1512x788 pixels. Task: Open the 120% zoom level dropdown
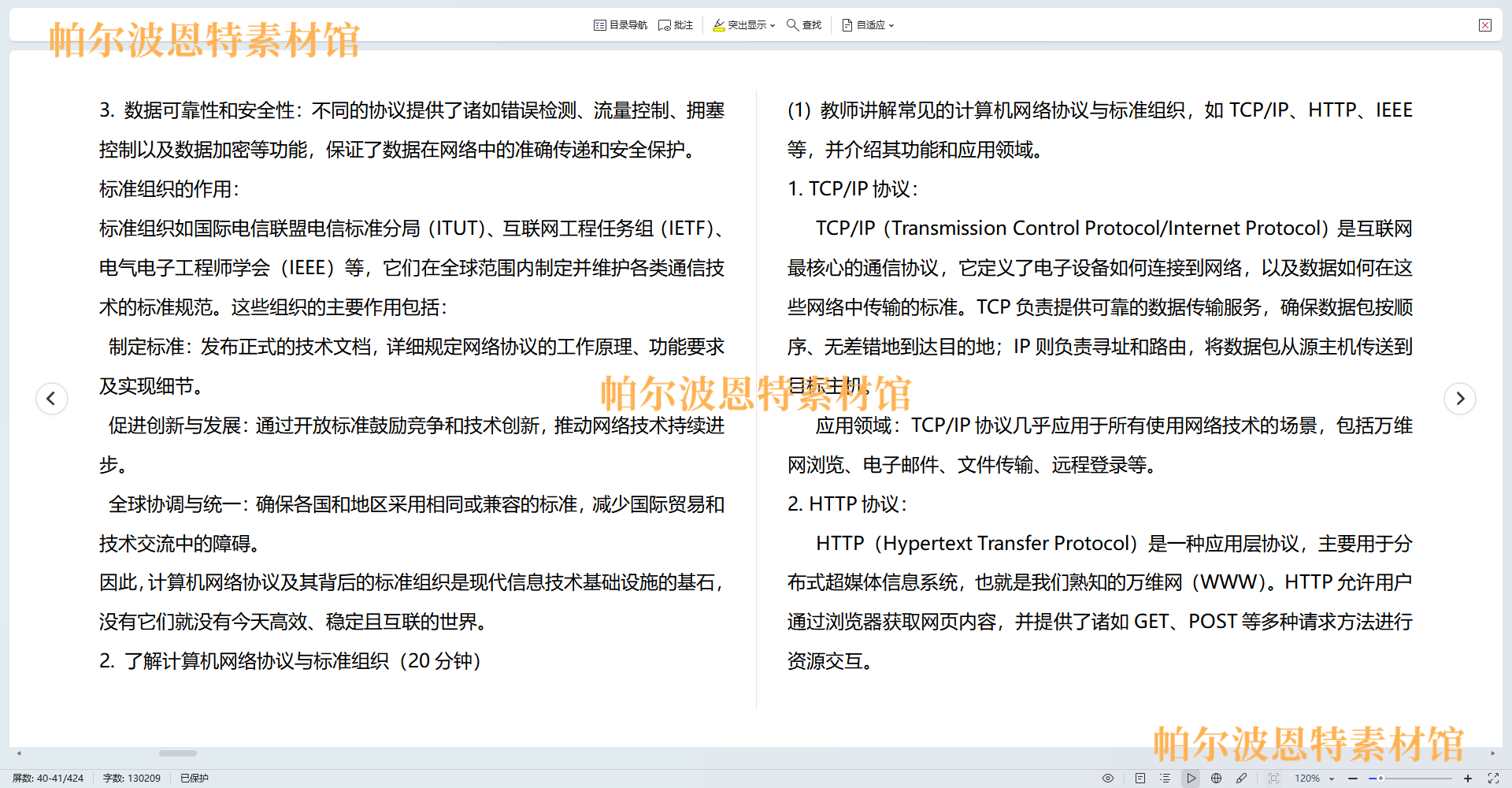[x=1314, y=778]
